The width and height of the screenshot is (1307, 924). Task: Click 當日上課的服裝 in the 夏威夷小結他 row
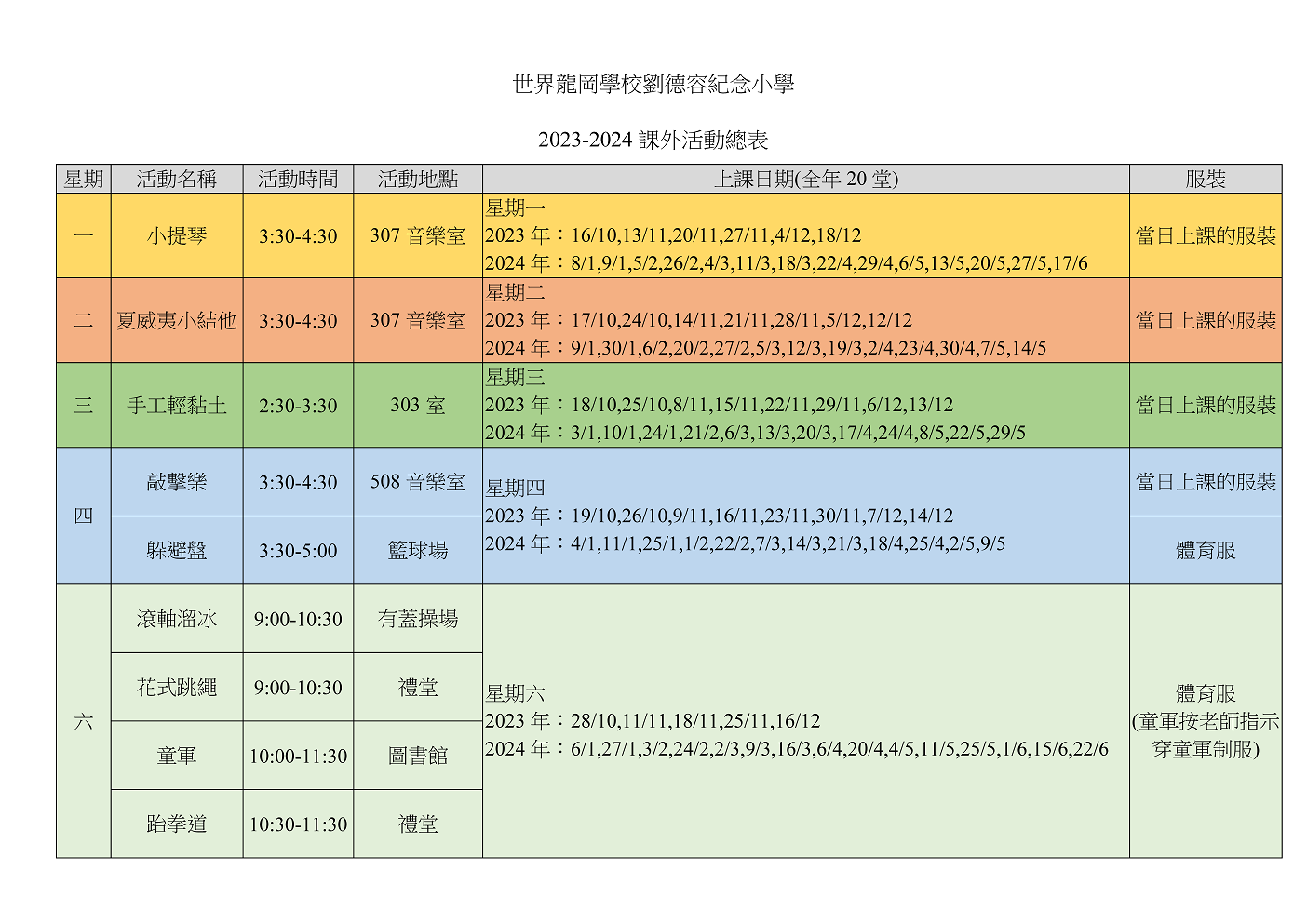coord(1206,320)
